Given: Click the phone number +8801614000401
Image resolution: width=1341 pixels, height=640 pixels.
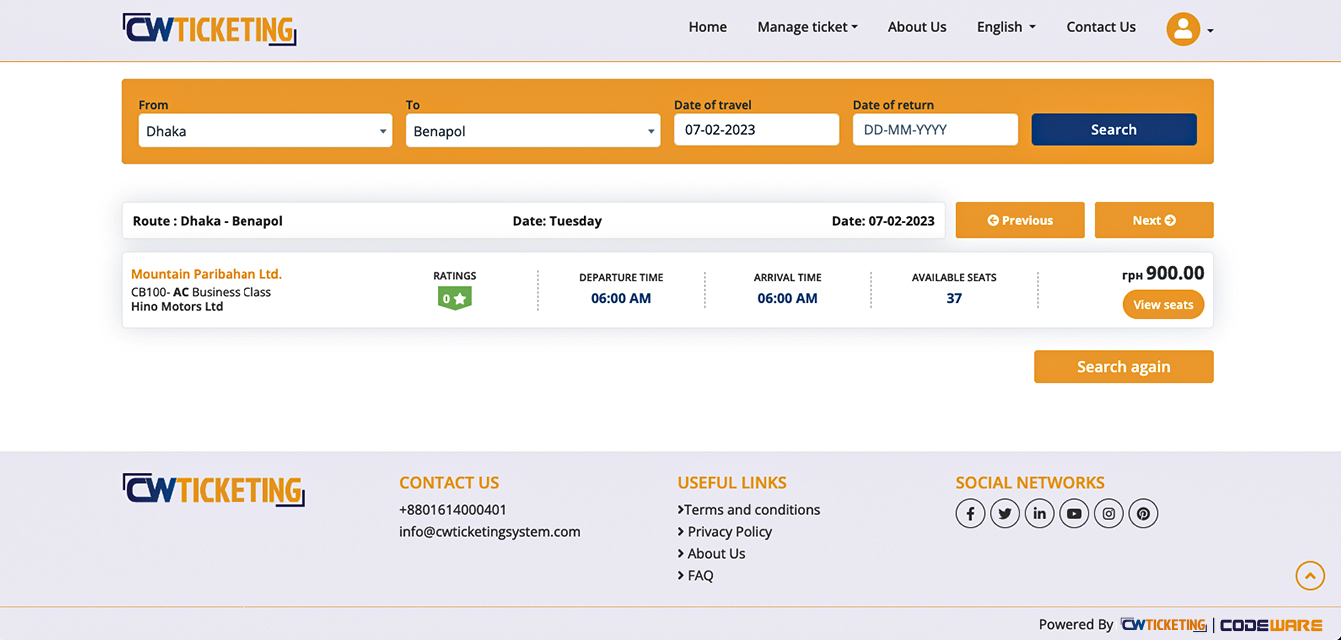Looking at the screenshot, I should [x=453, y=510].
